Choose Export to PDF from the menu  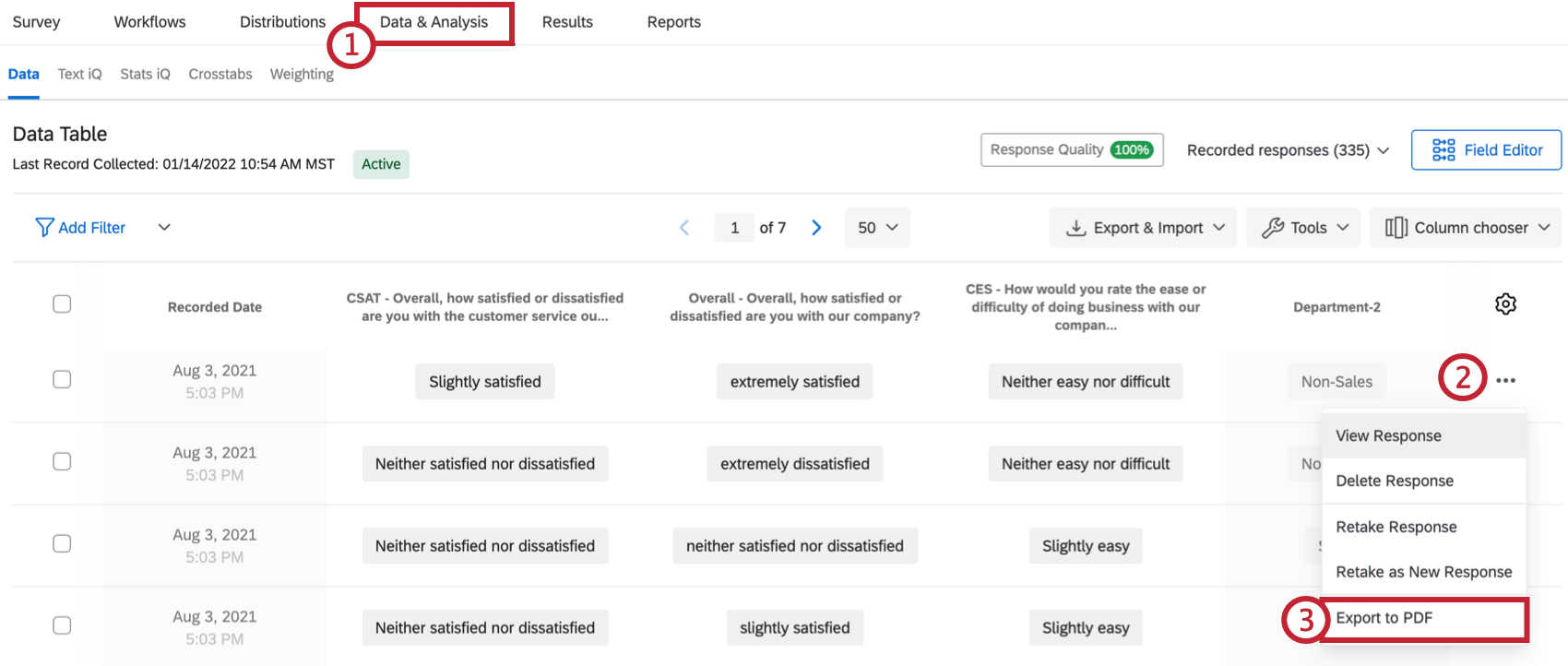(1384, 618)
